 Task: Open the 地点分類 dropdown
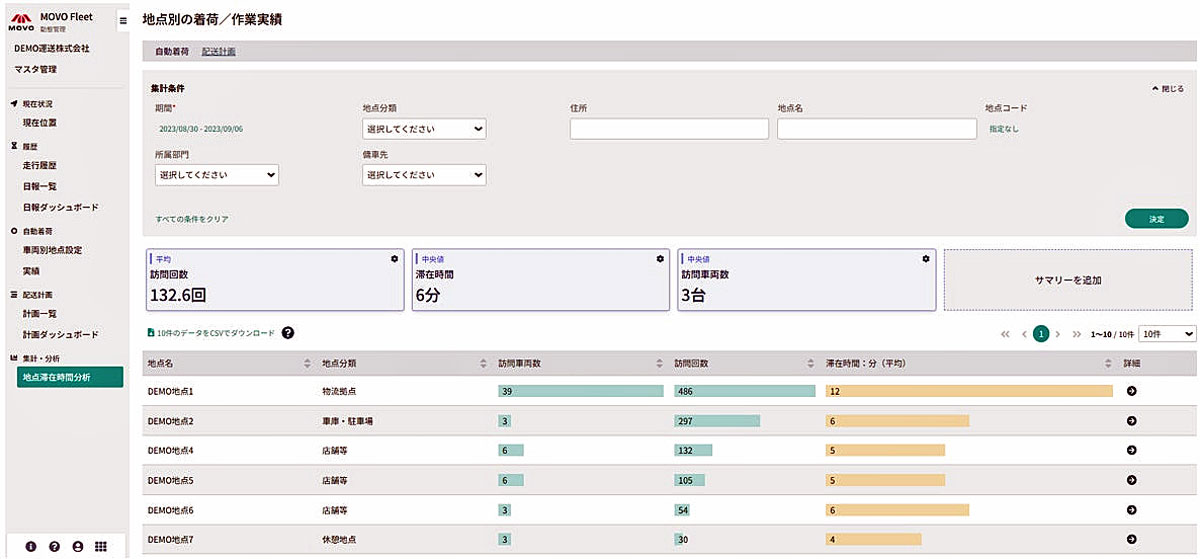click(x=424, y=129)
